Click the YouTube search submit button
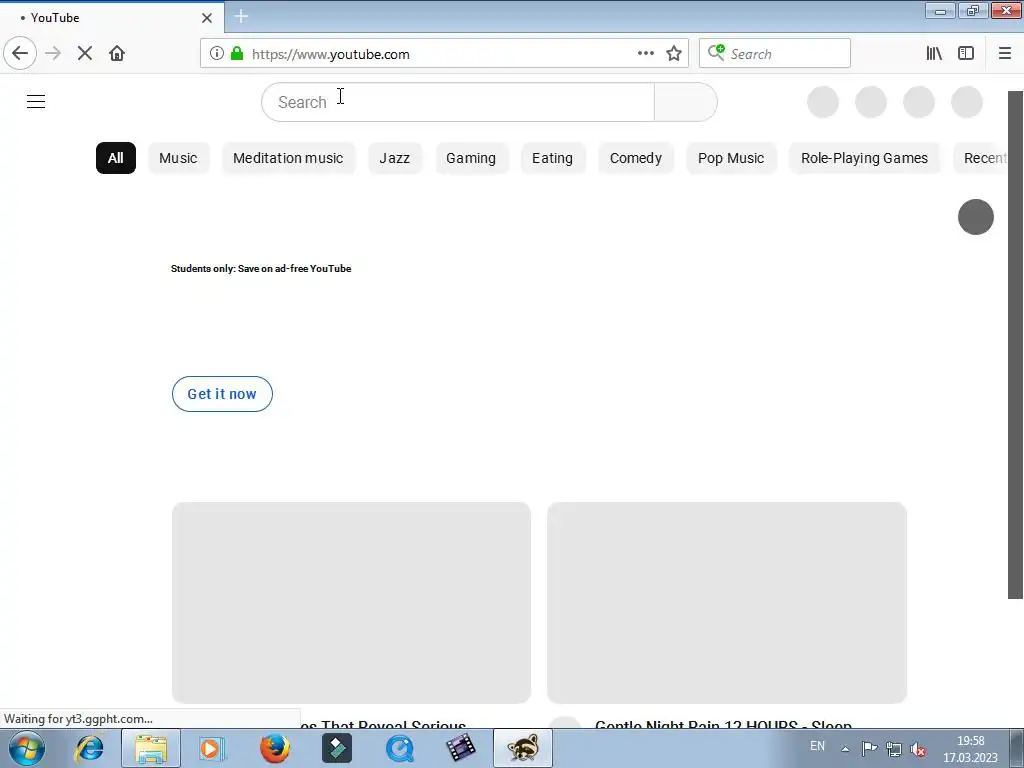 (686, 102)
